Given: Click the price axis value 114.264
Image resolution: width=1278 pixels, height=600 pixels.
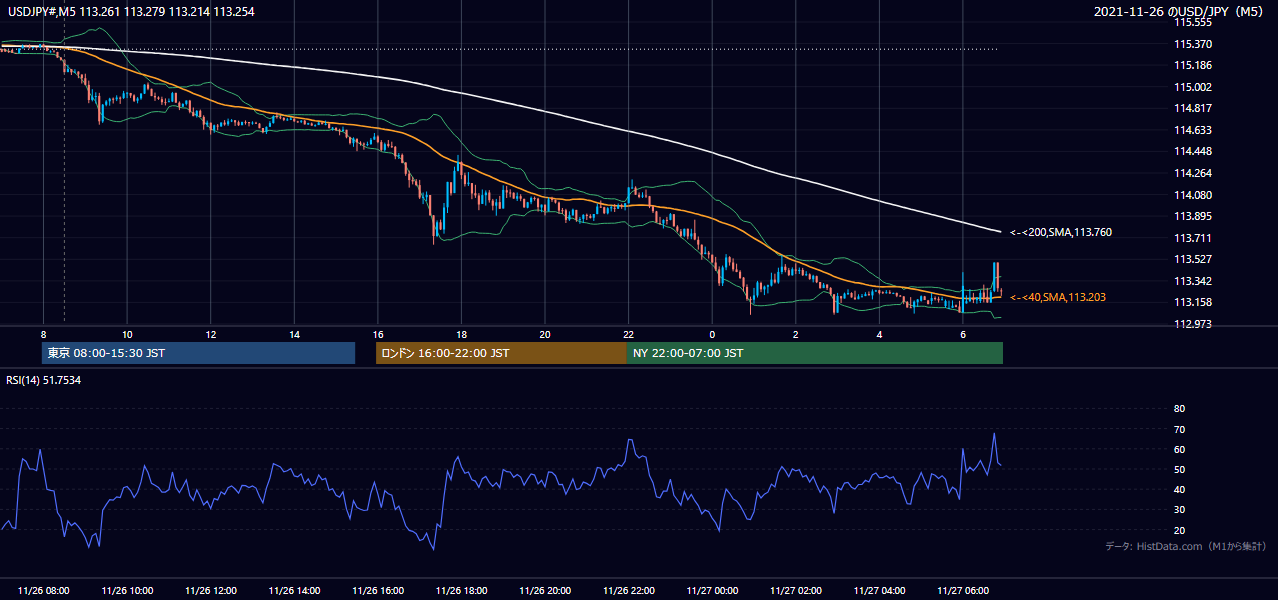Looking at the screenshot, I should (1192, 173).
